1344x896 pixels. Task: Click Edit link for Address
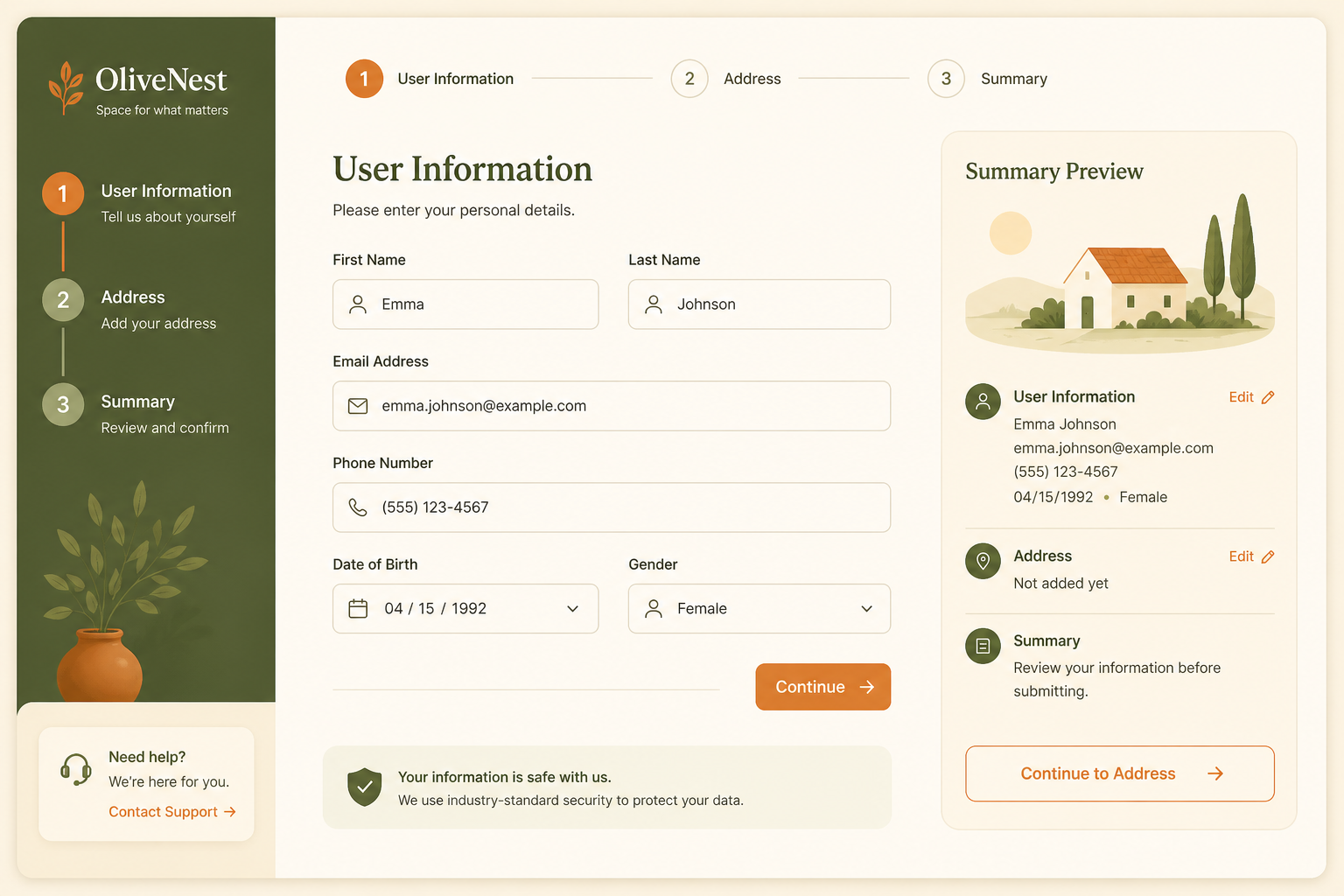[x=1252, y=556]
